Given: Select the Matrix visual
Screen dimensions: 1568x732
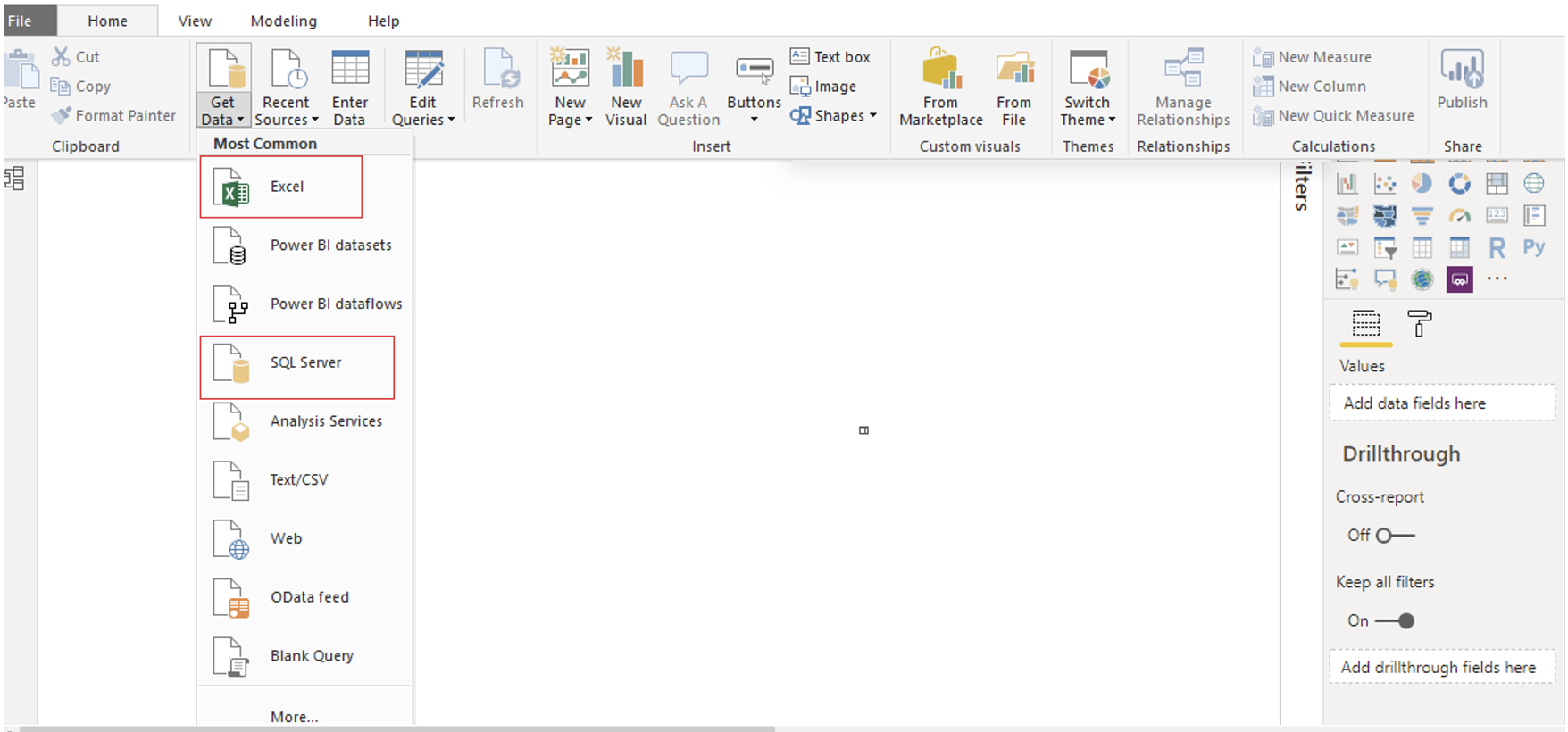Looking at the screenshot, I should 1460,247.
